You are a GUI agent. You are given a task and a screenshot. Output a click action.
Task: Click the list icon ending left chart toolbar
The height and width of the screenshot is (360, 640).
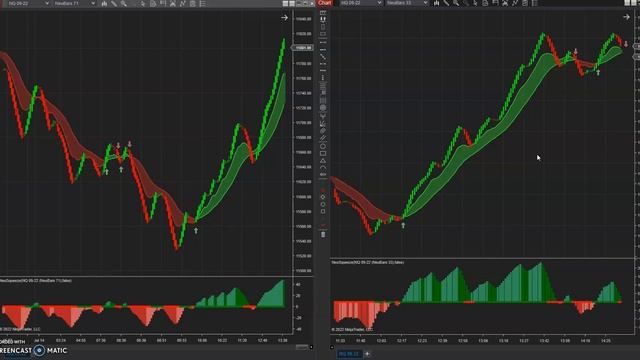point(202,4)
